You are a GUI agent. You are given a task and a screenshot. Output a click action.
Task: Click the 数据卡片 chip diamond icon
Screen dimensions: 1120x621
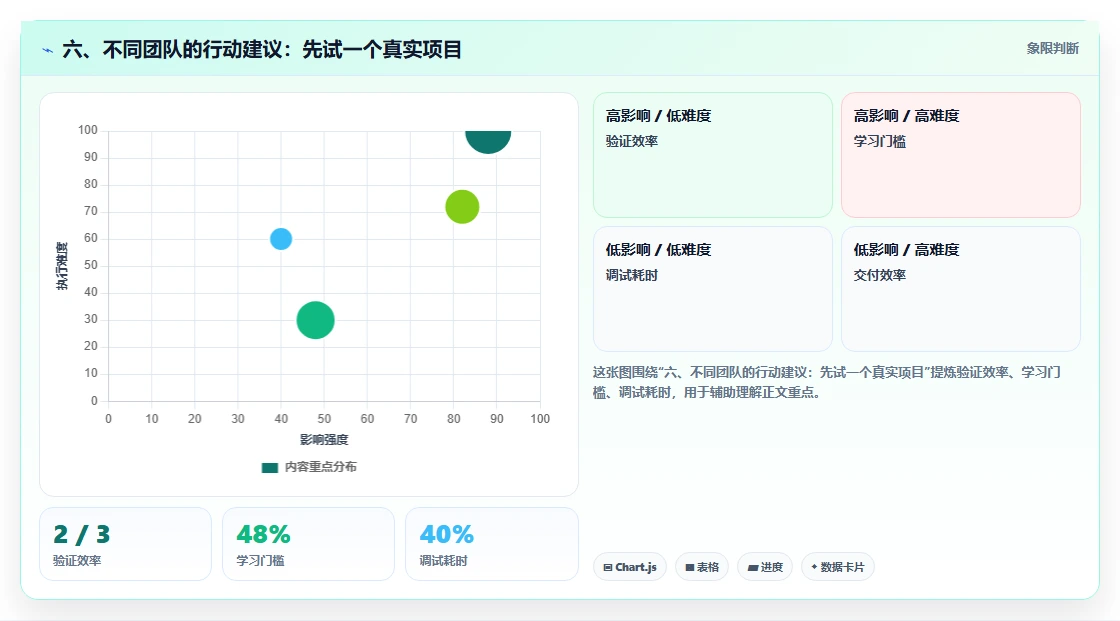click(x=814, y=567)
